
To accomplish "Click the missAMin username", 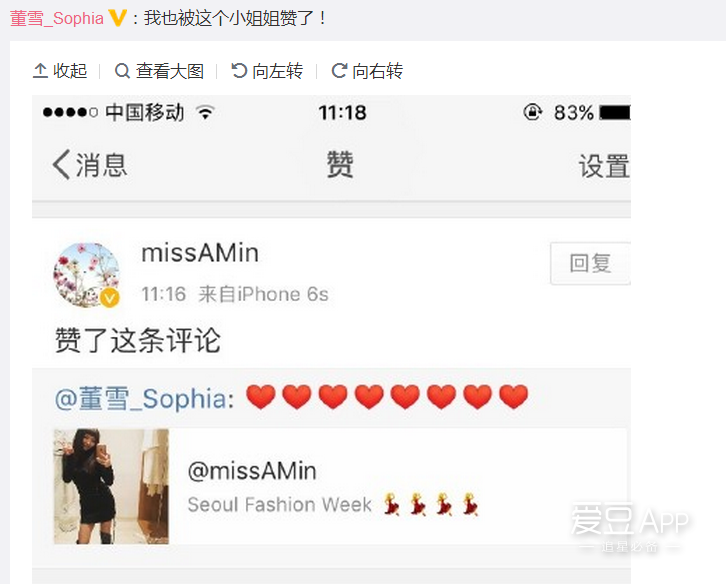I will (200, 253).
